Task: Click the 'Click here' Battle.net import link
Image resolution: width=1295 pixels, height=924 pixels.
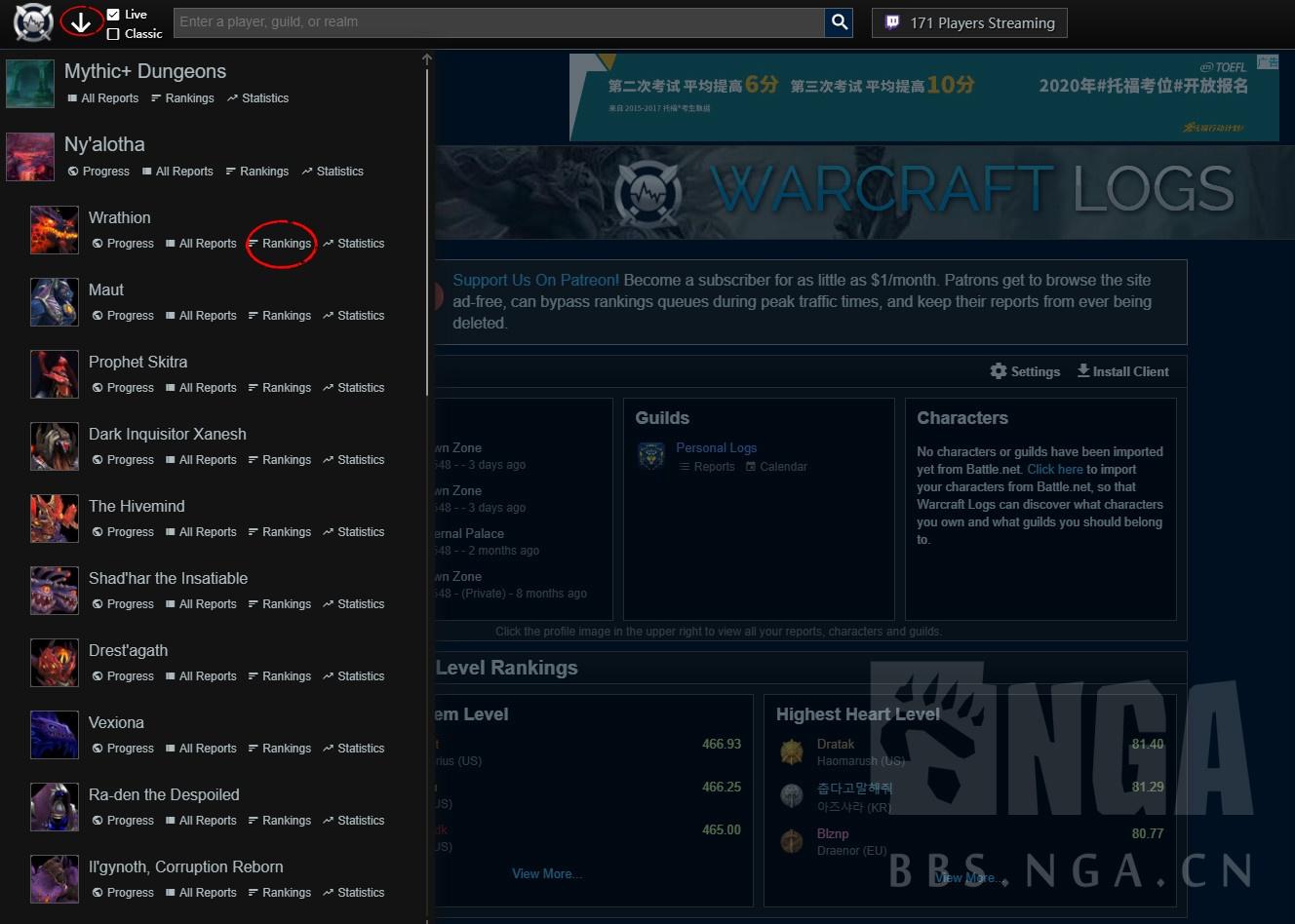Action: tap(1055, 470)
